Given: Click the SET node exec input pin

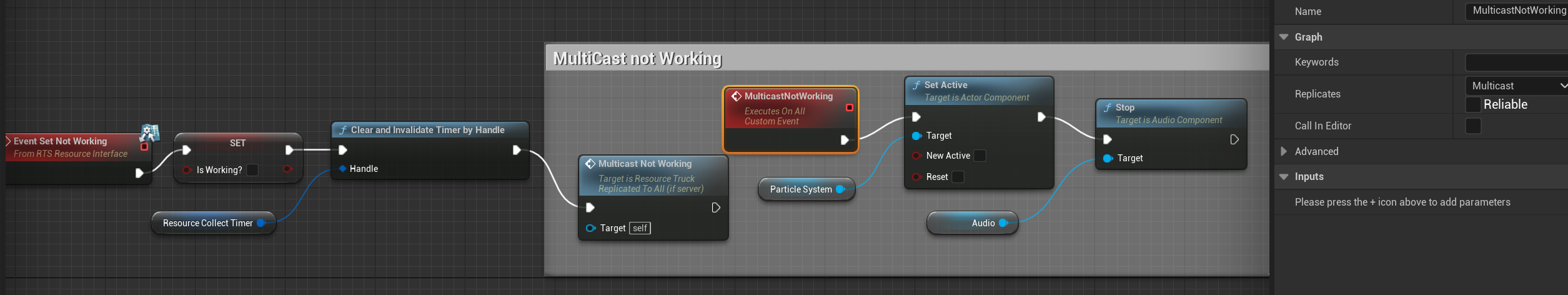Looking at the screenshot, I should (186, 150).
